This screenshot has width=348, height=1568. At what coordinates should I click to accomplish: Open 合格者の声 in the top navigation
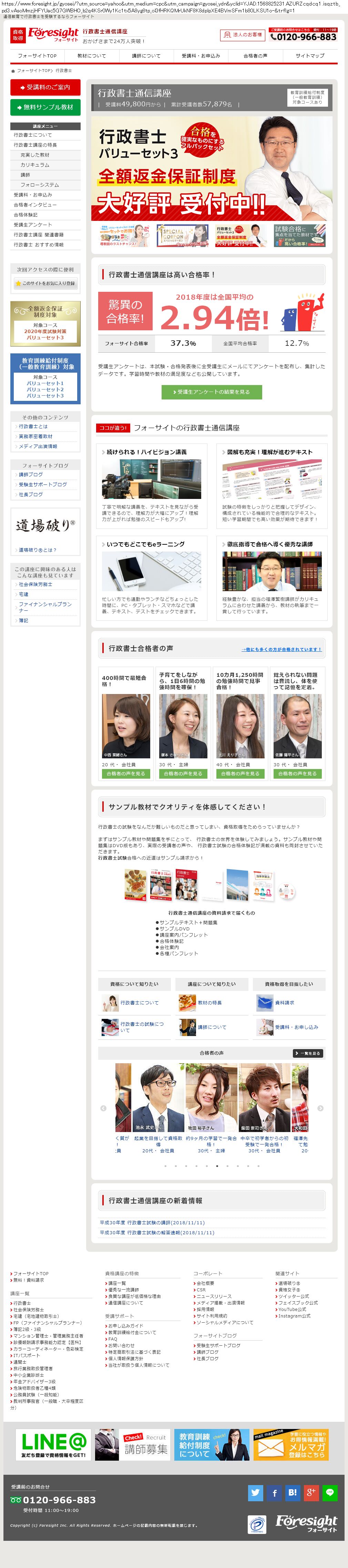[x=255, y=56]
